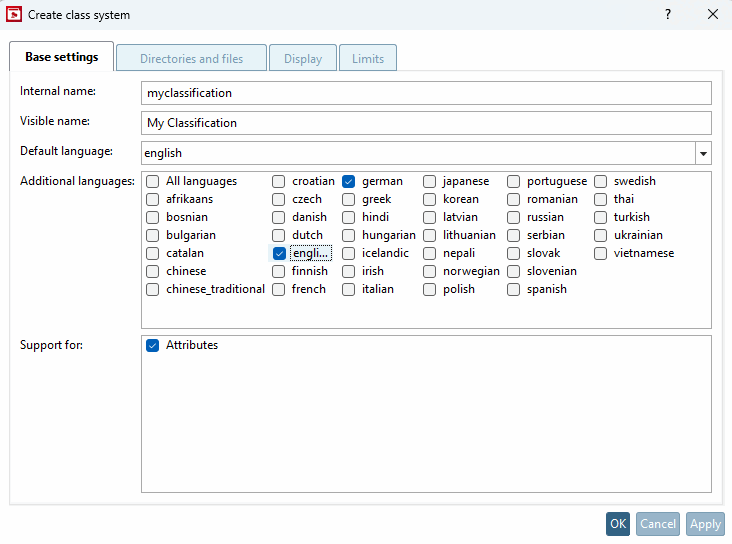Enable the slovak checkbox

(x=514, y=253)
